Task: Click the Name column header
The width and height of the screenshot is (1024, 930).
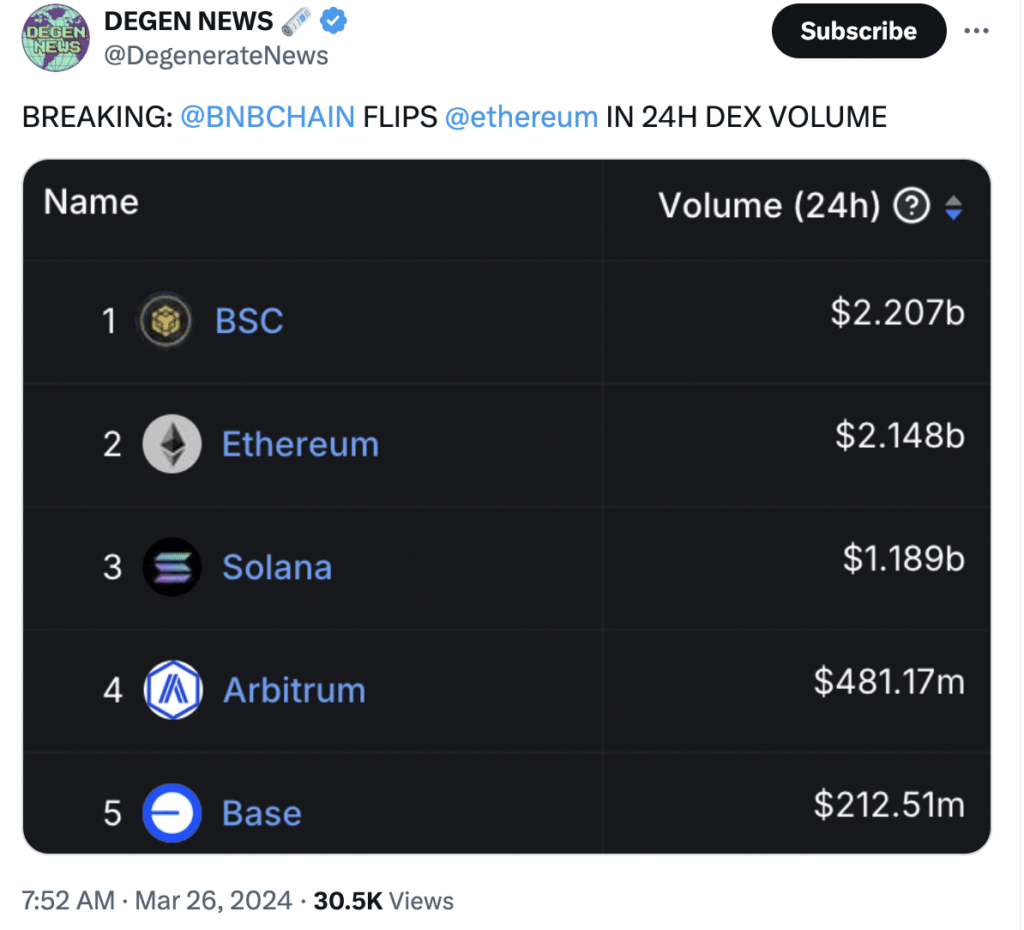Action: (91, 202)
